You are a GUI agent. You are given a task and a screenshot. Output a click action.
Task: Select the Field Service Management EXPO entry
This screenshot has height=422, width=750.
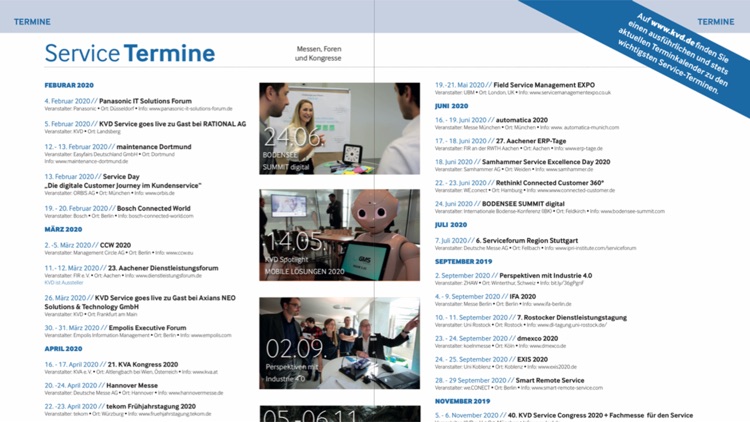[x=523, y=88]
